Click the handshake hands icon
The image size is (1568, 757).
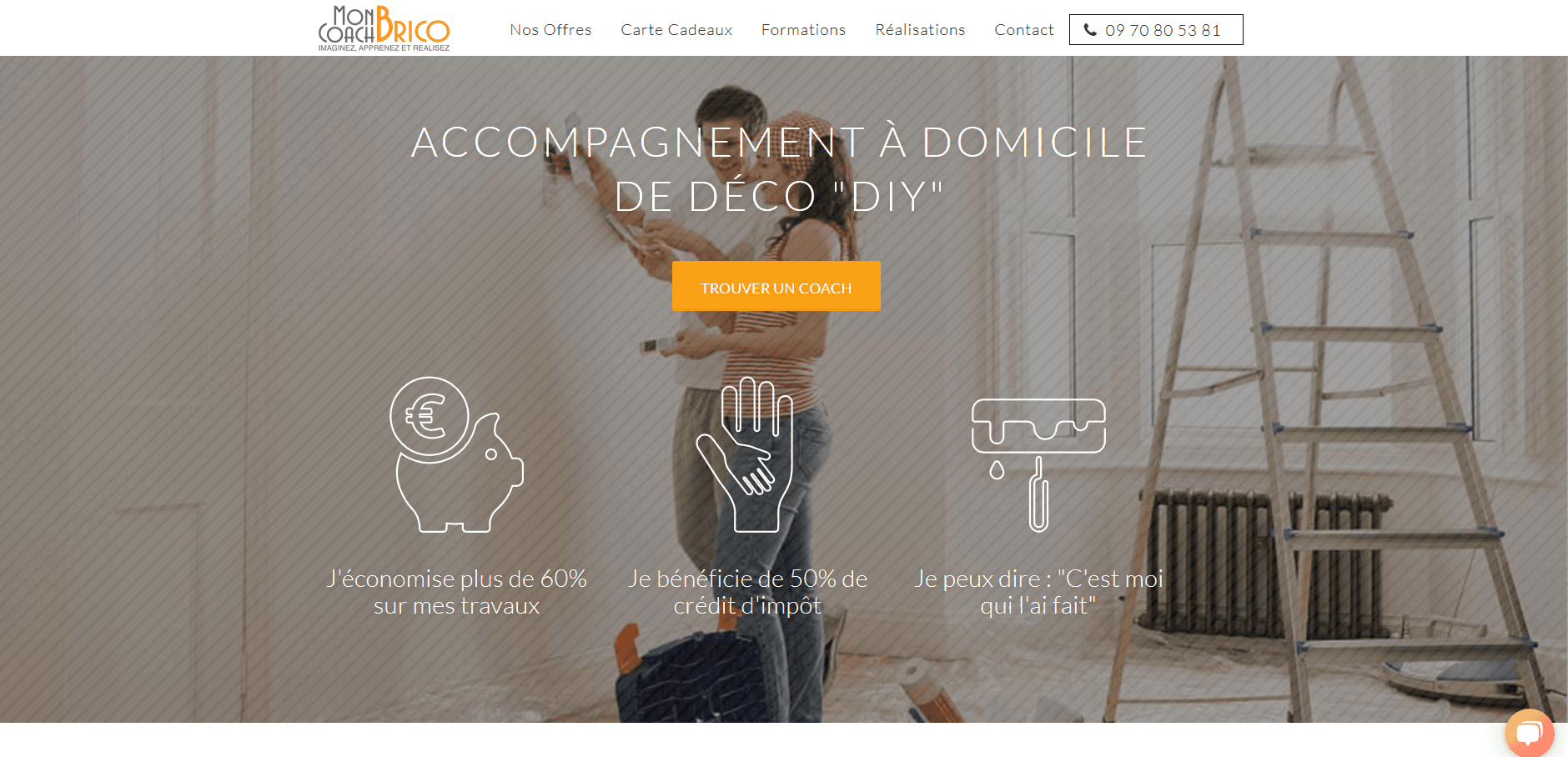[745, 454]
